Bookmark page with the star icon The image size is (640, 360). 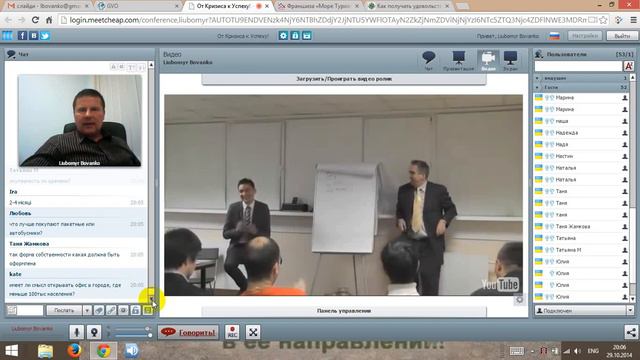click(x=604, y=20)
